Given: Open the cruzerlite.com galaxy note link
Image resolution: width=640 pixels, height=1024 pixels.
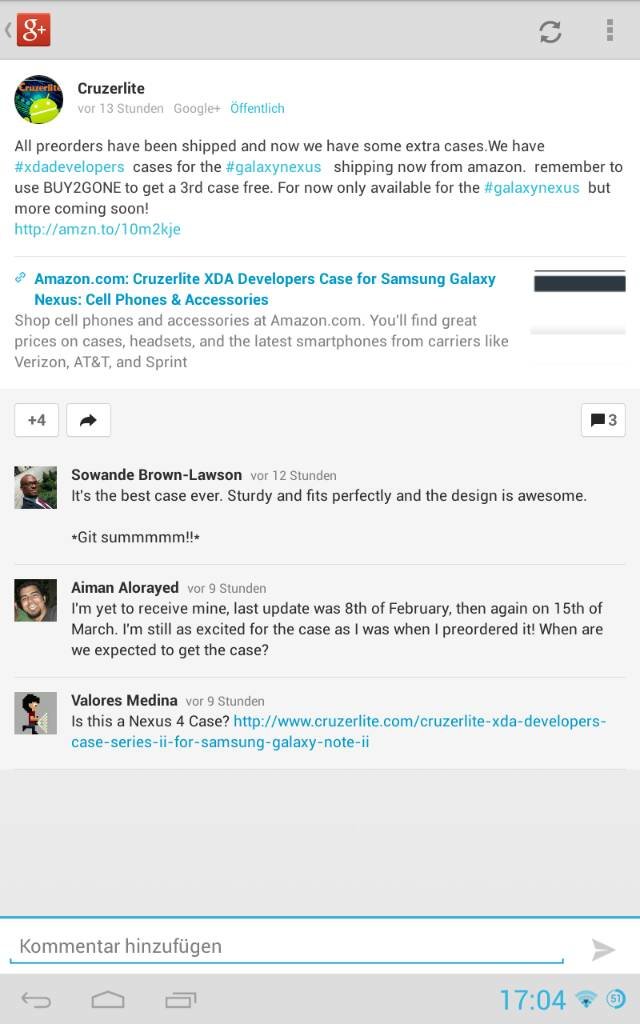Looking at the screenshot, I should click(x=338, y=731).
